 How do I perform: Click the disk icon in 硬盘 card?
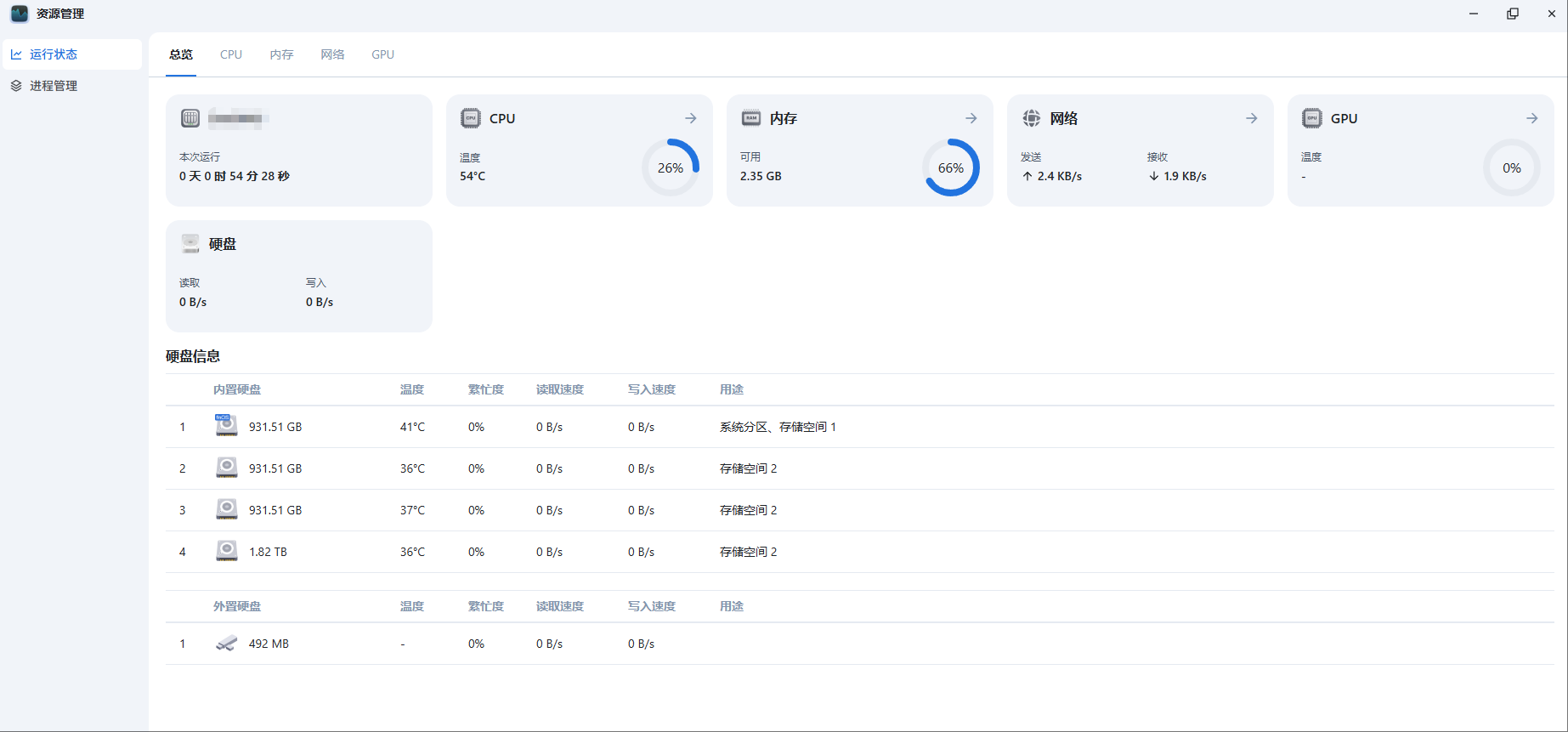pyautogui.click(x=190, y=244)
